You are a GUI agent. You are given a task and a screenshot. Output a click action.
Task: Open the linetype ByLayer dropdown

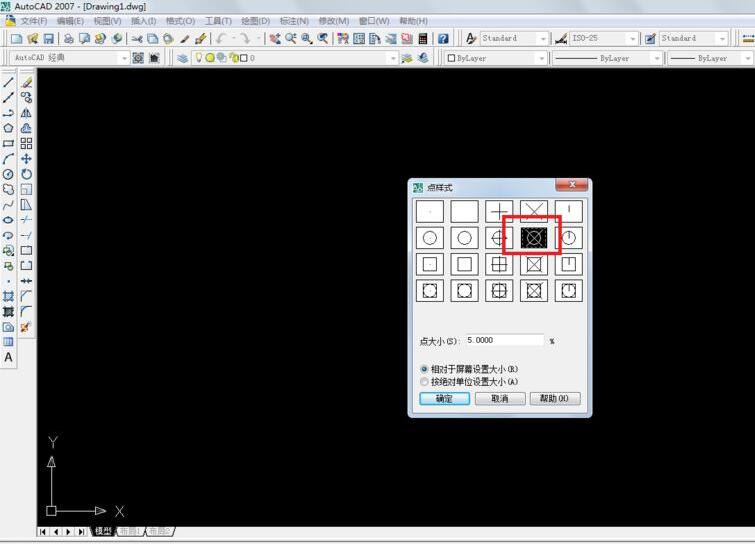[656, 58]
